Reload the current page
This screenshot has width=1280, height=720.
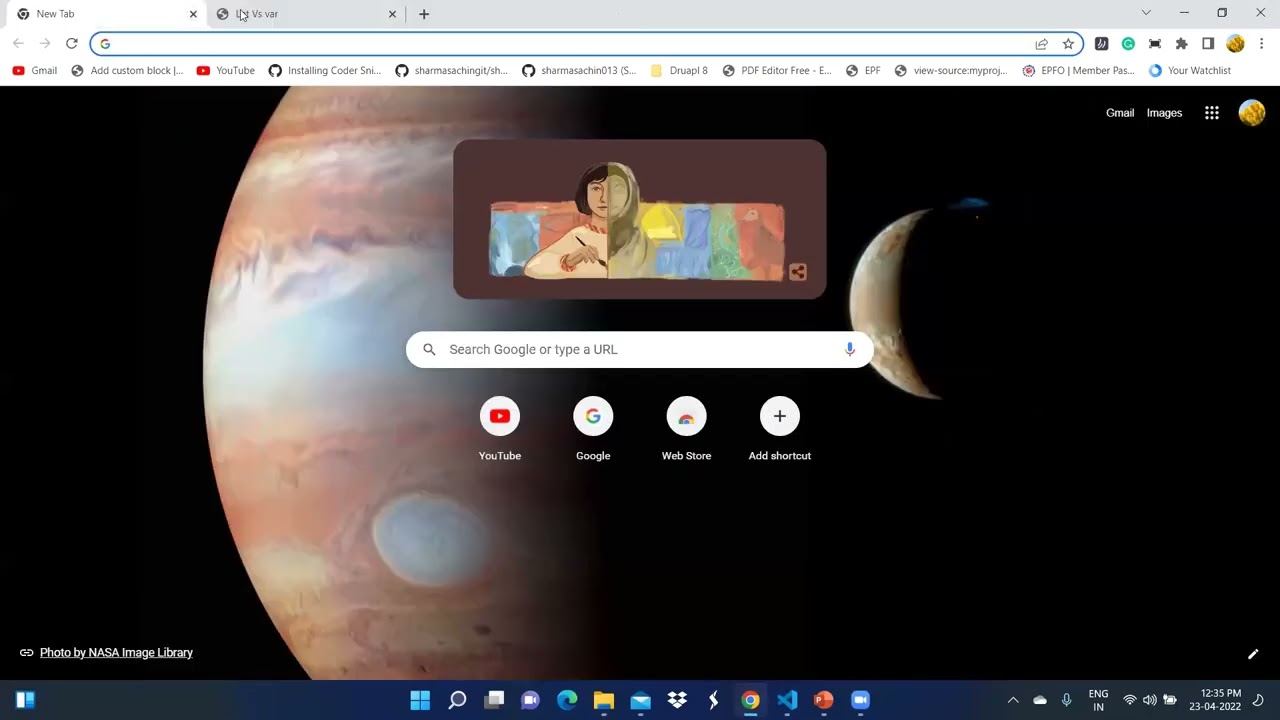coord(71,44)
